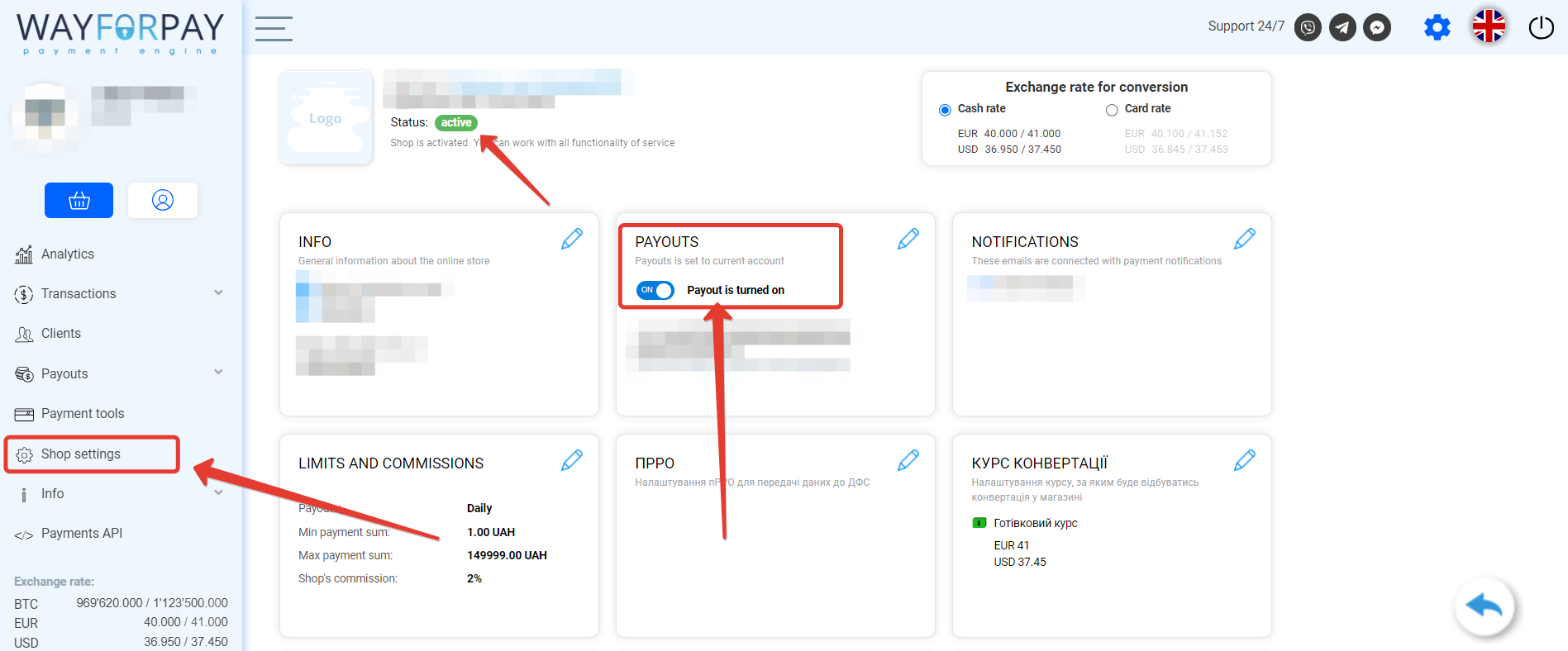Go to Payment tools menu item

(x=82, y=413)
